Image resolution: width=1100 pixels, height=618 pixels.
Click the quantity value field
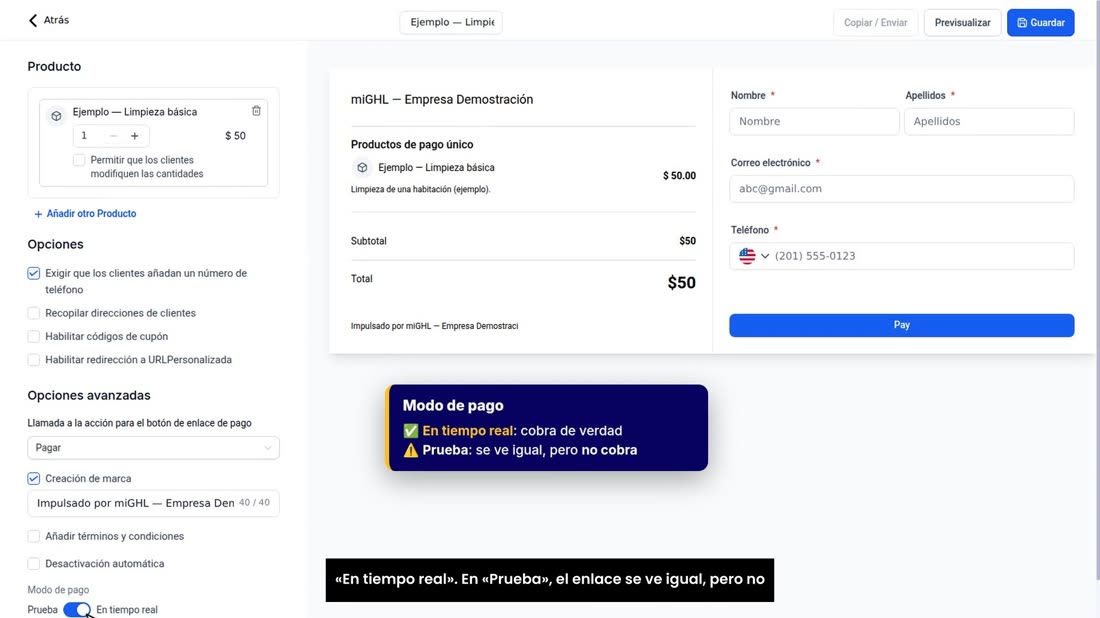click(x=86, y=136)
